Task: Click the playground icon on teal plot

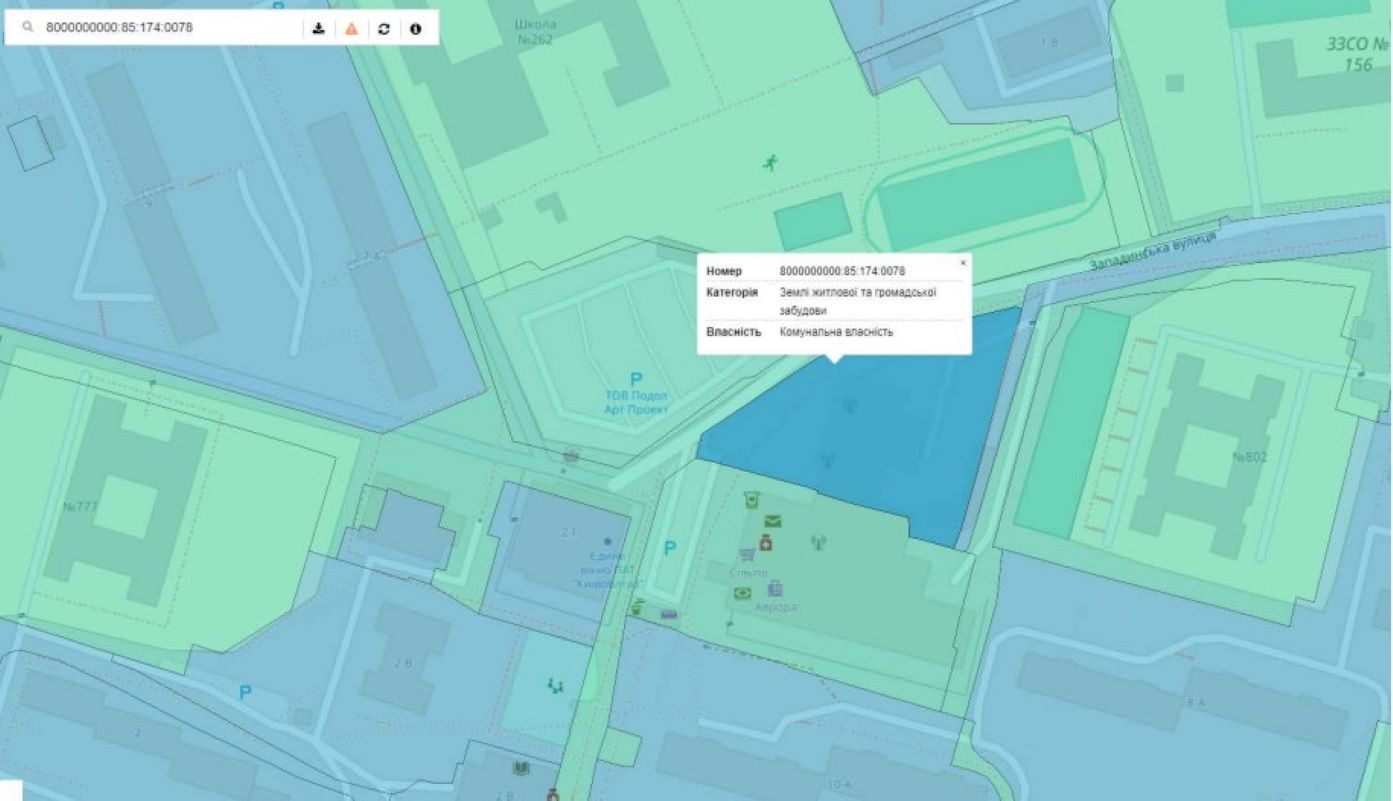Action: [x=555, y=686]
